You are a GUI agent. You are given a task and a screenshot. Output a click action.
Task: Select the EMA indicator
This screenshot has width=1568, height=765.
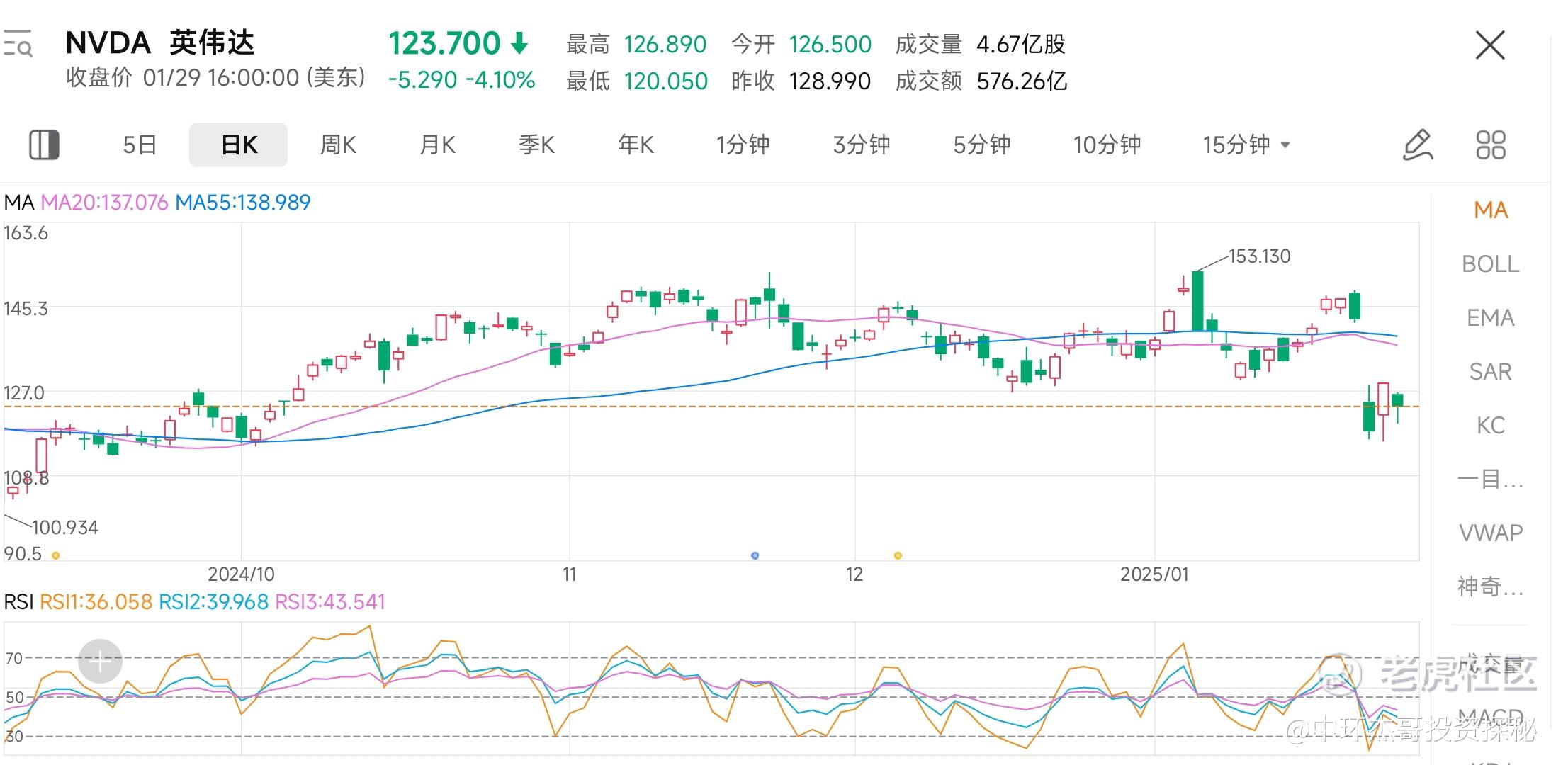point(1491,318)
